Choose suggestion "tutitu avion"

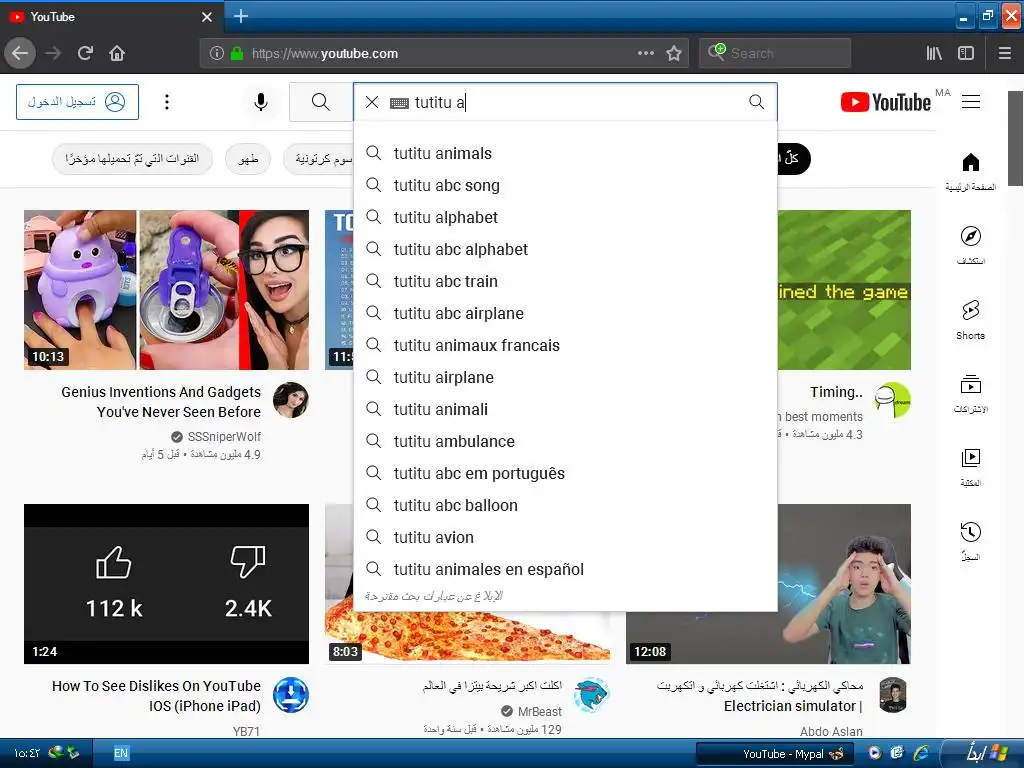pyautogui.click(x=566, y=537)
